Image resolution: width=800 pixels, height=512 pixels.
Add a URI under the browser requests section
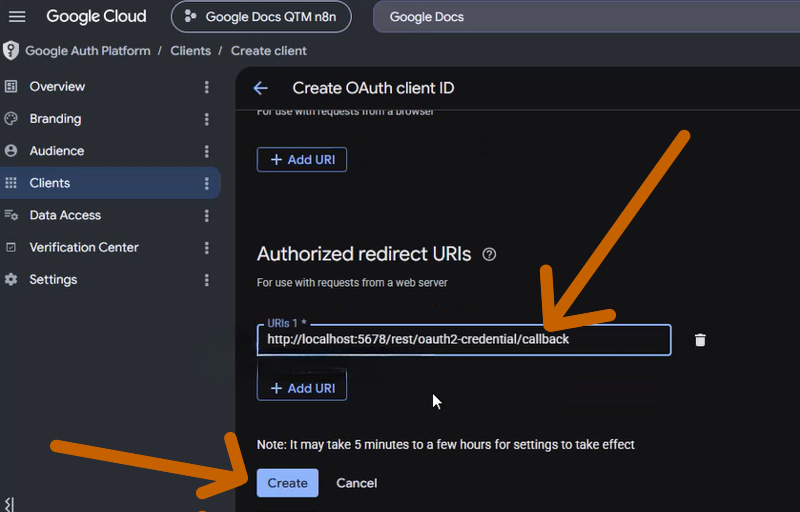[x=302, y=160]
